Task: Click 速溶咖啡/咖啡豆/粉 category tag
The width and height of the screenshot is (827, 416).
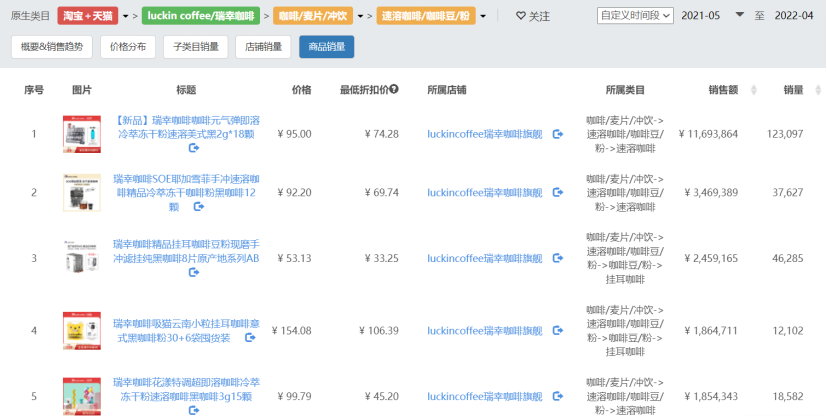Action: (x=426, y=16)
